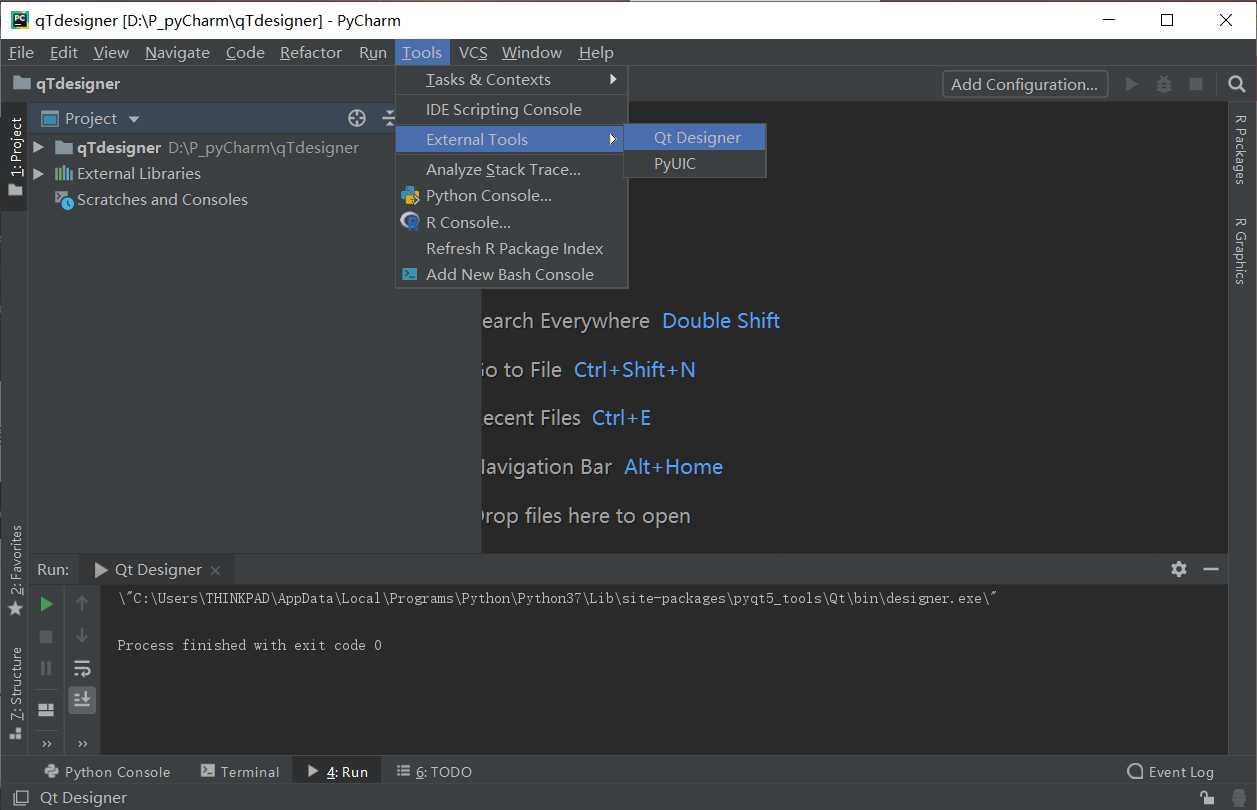Expand the External Libraries tree node
Screen dimensions: 1257x810
click(x=39, y=173)
